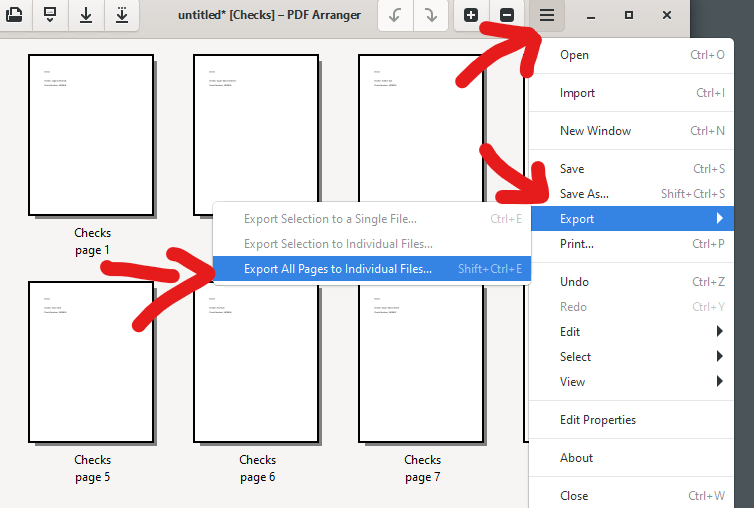This screenshot has width=754, height=508.
Task: Select Undo menu entry
Action: (x=632, y=282)
